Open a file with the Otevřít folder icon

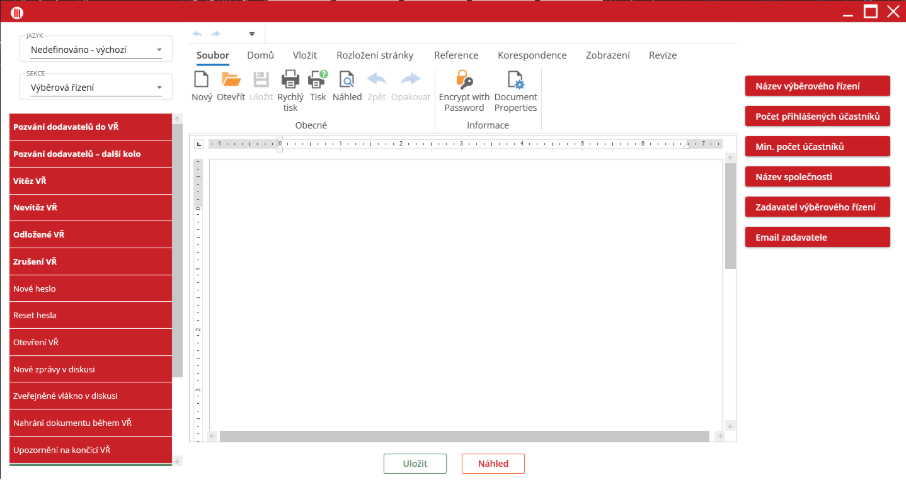(231, 81)
